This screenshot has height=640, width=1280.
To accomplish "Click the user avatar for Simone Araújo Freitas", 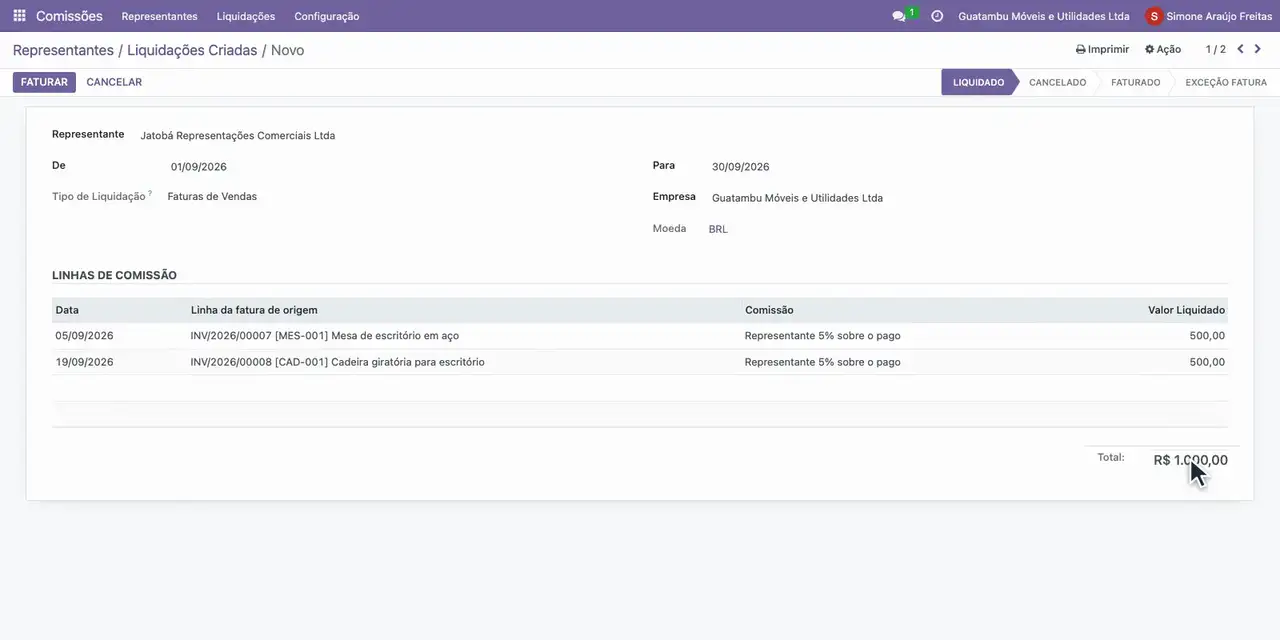I will pos(1154,16).
